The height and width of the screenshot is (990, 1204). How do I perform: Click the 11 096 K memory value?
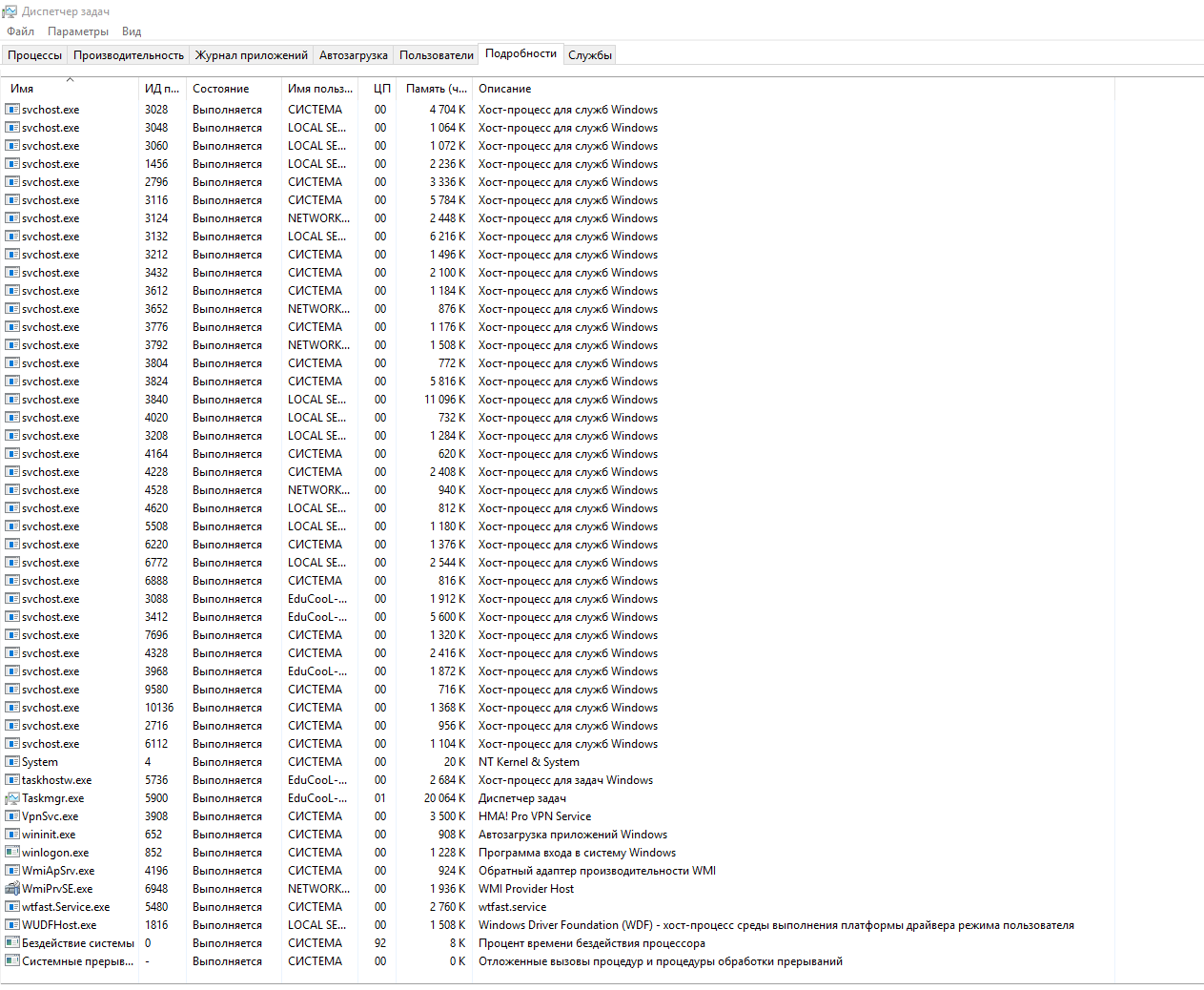pyautogui.click(x=445, y=400)
